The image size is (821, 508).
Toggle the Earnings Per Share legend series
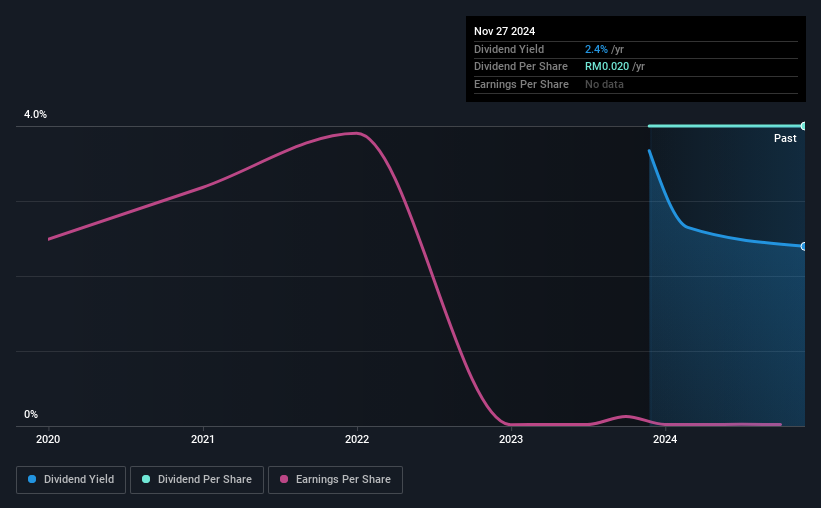(335, 479)
